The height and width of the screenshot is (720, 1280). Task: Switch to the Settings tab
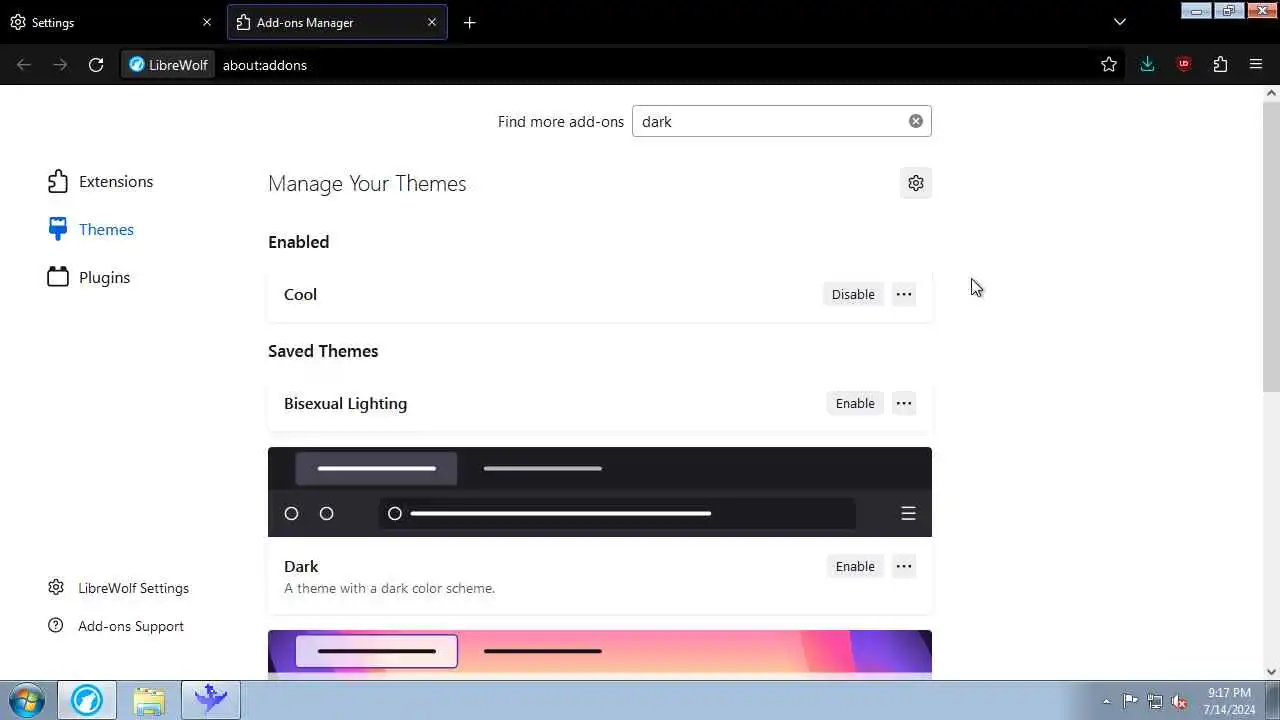click(110, 22)
